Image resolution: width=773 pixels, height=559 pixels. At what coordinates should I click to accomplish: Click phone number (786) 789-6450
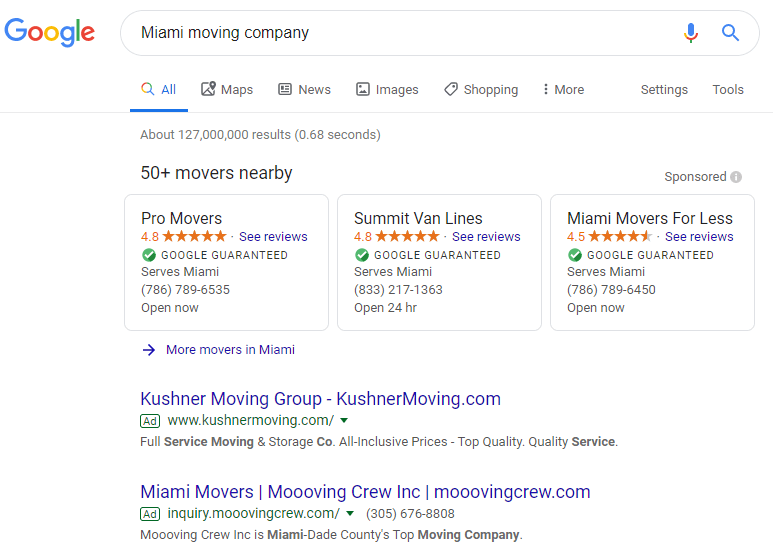(x=611, y=290)
